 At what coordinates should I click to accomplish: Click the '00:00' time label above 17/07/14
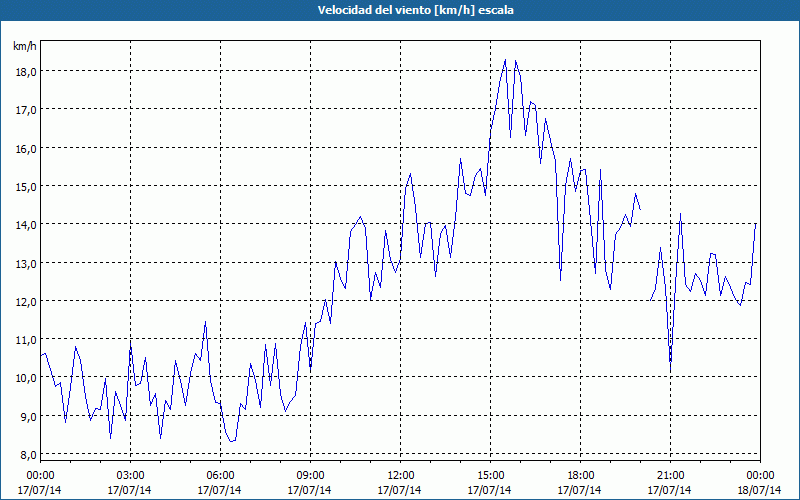[40, 476]
